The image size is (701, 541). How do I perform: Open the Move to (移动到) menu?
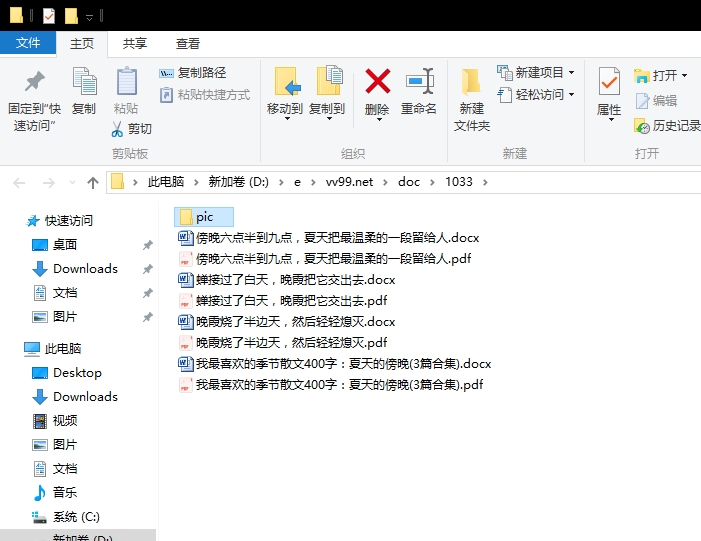click(x=285, y=93)
